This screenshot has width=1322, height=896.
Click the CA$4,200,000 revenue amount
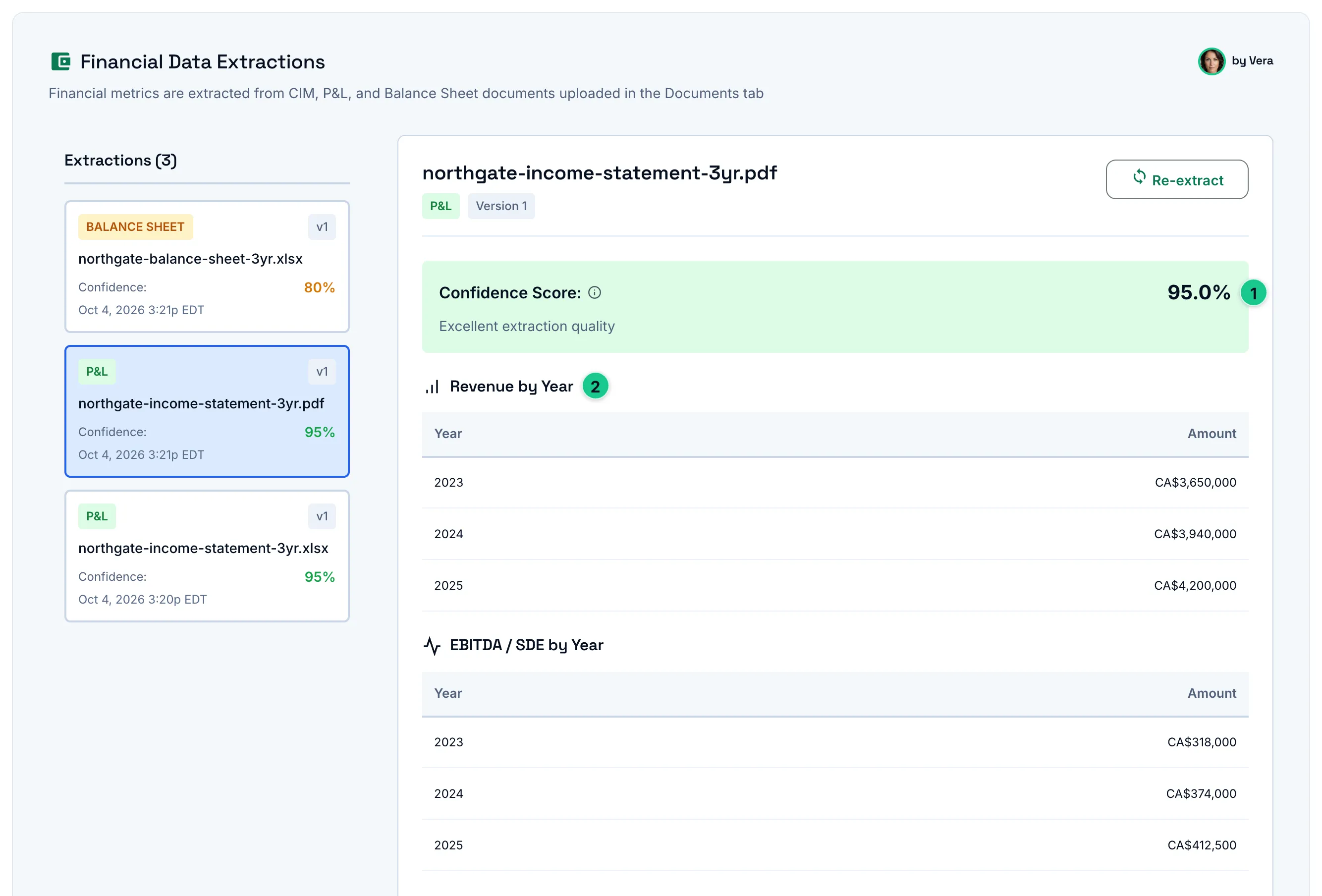[1195, 585]
